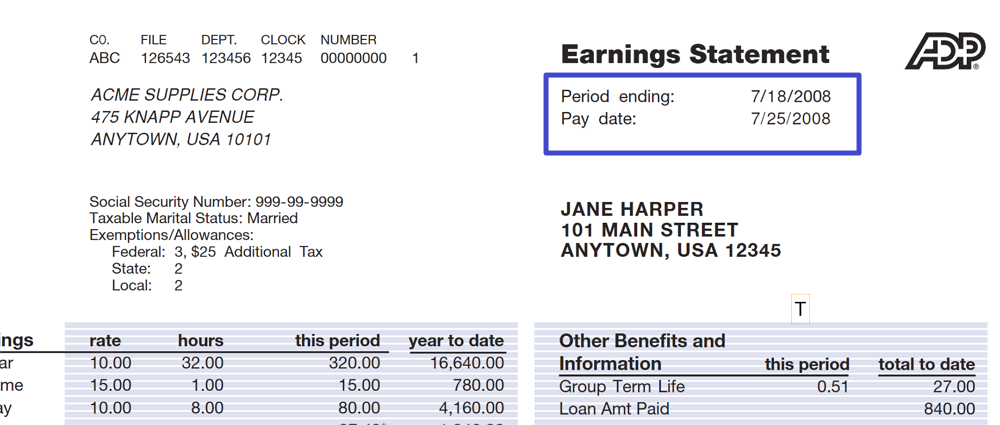Select the orange T text annotation marker
The image size is (1000, 425).
click(800, 309)
